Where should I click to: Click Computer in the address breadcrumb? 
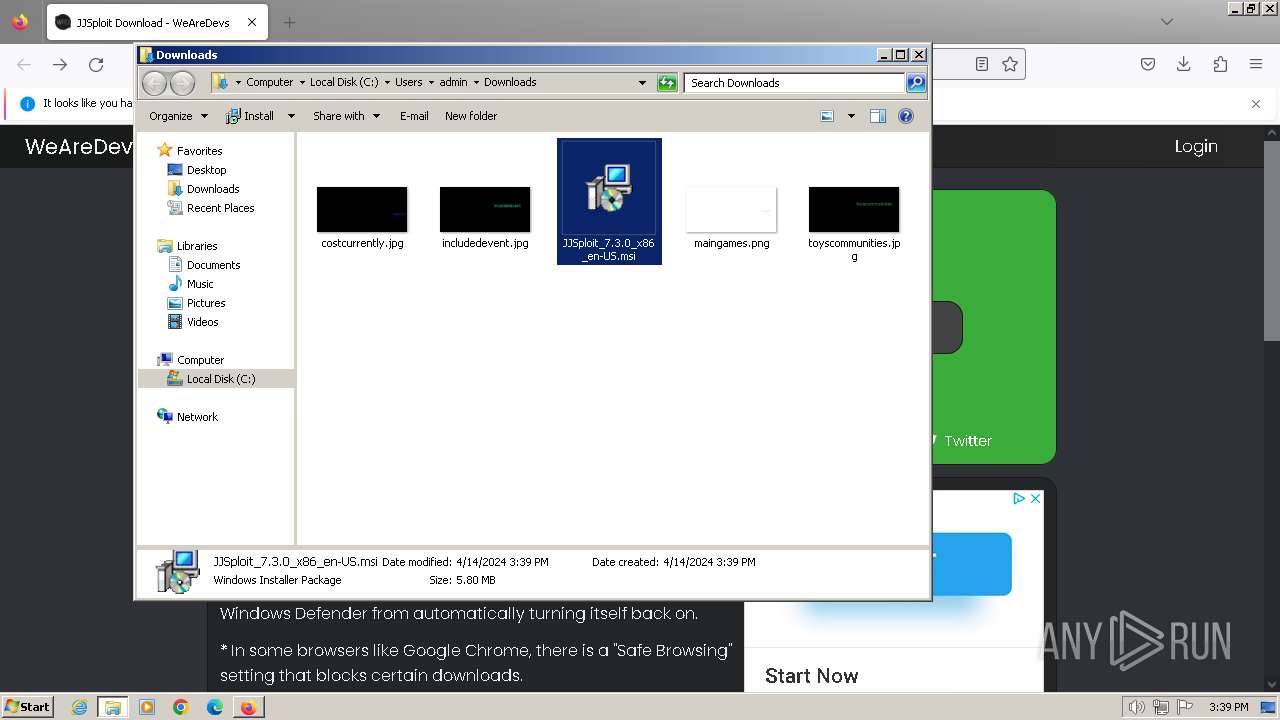coord(270,82)
